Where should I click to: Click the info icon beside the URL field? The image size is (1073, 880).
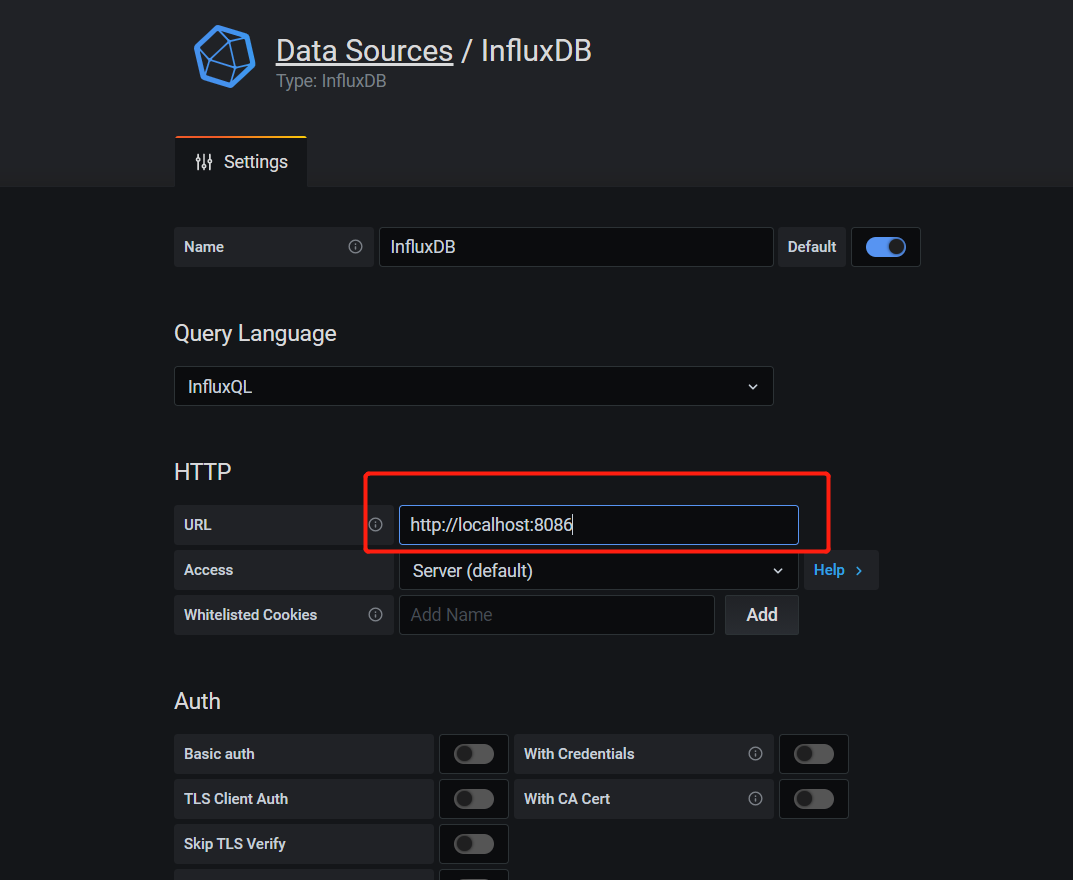pyautogui.click(x=376, y=524)
